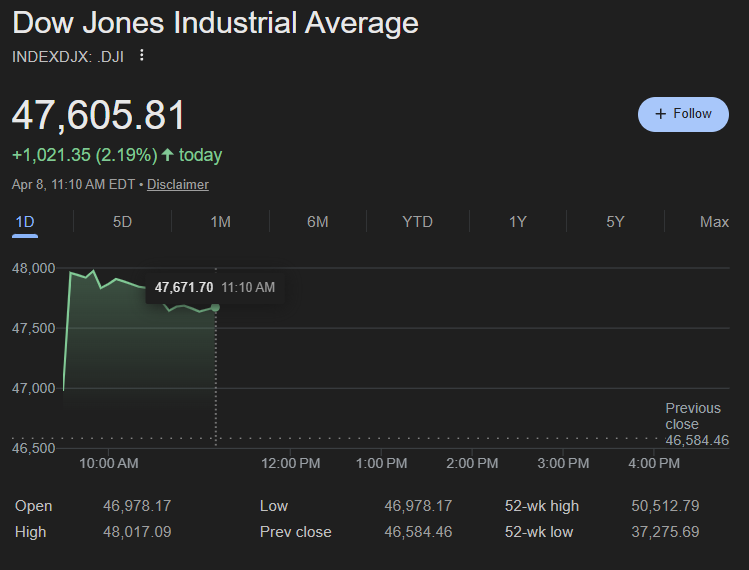Viewport: 749px width, 570px height.
Task: Open the Disclaimer link
Action: (178, 184)
